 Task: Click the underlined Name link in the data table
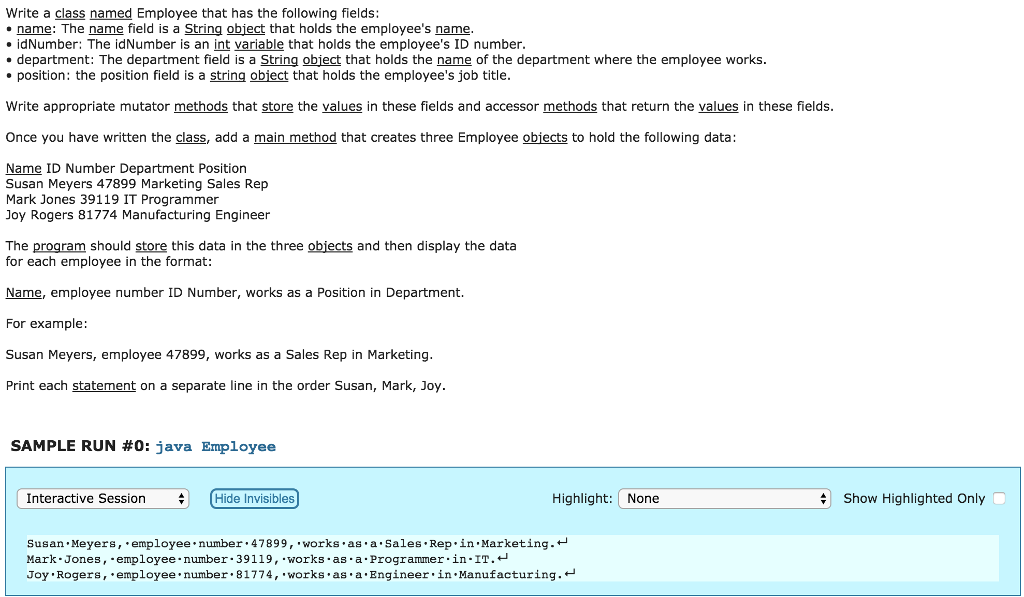(23, 168)
